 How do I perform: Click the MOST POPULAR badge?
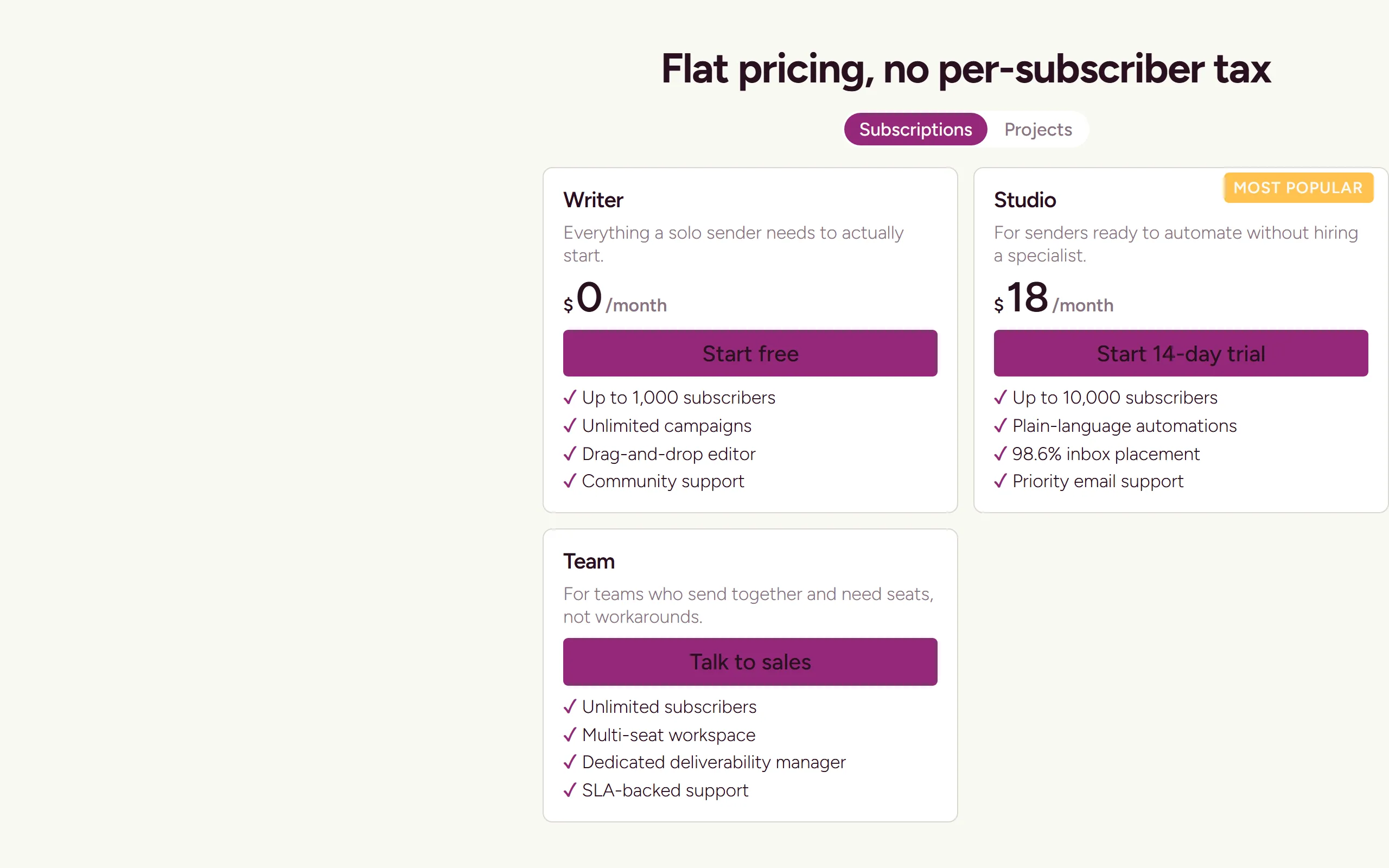coord(1298,188)
